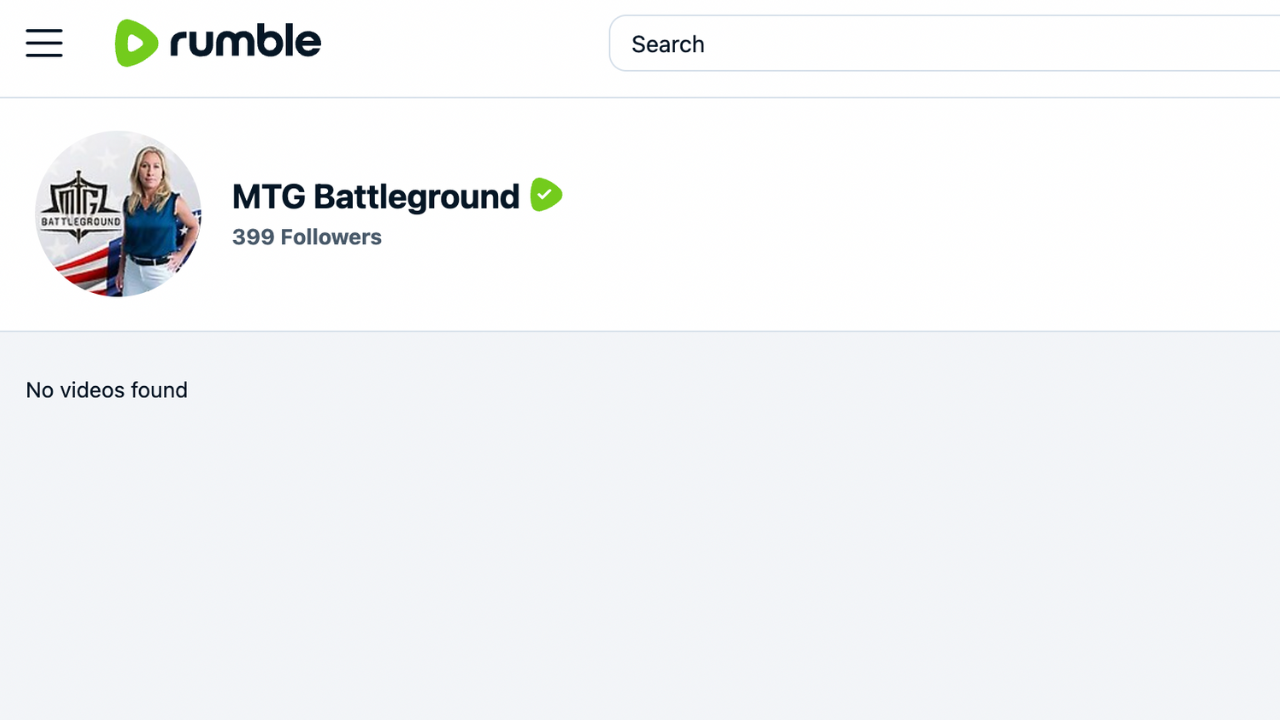
Task: Click the 399 Followers count
Action: coord(306,237)
